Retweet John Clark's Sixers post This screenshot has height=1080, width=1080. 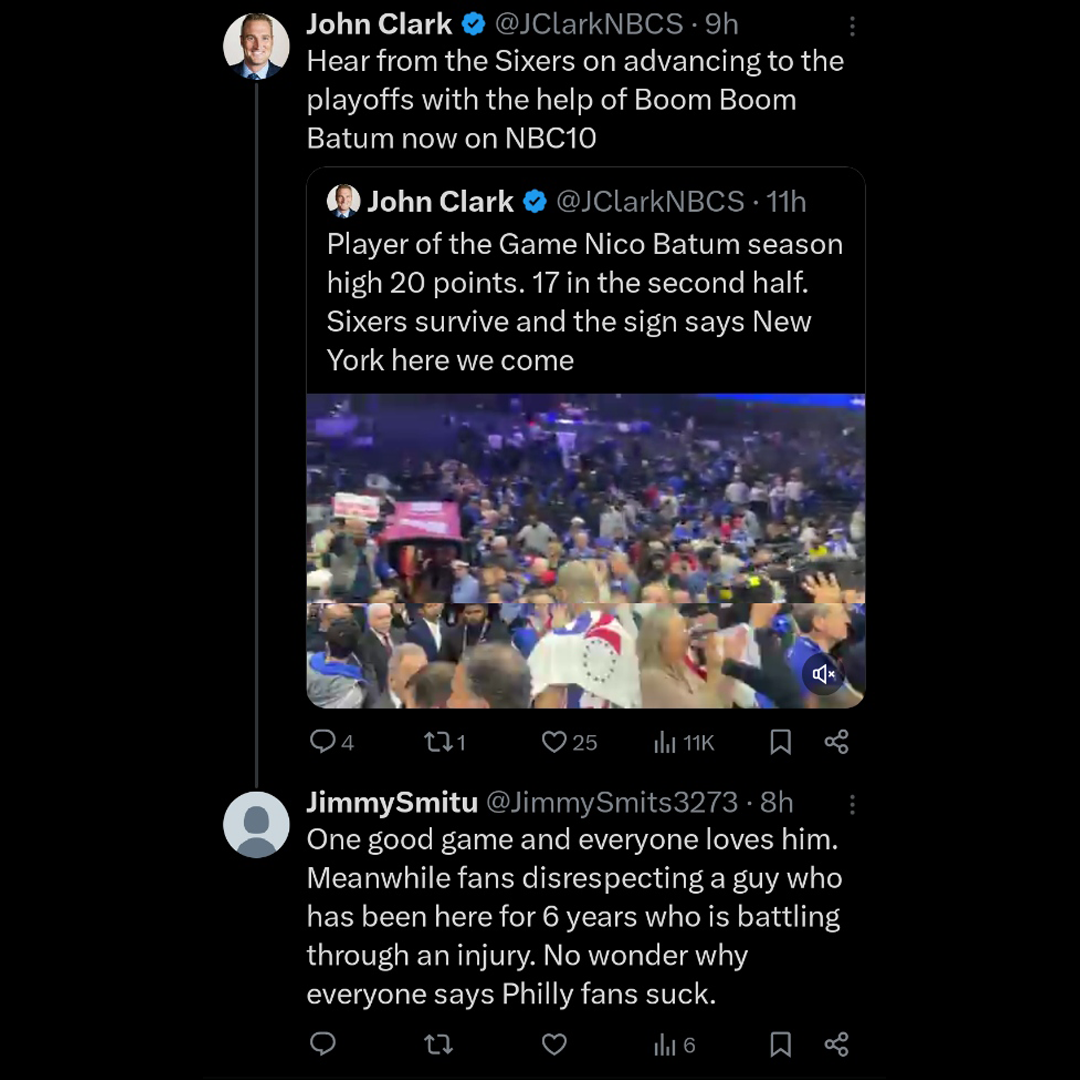tap(437, 741)
